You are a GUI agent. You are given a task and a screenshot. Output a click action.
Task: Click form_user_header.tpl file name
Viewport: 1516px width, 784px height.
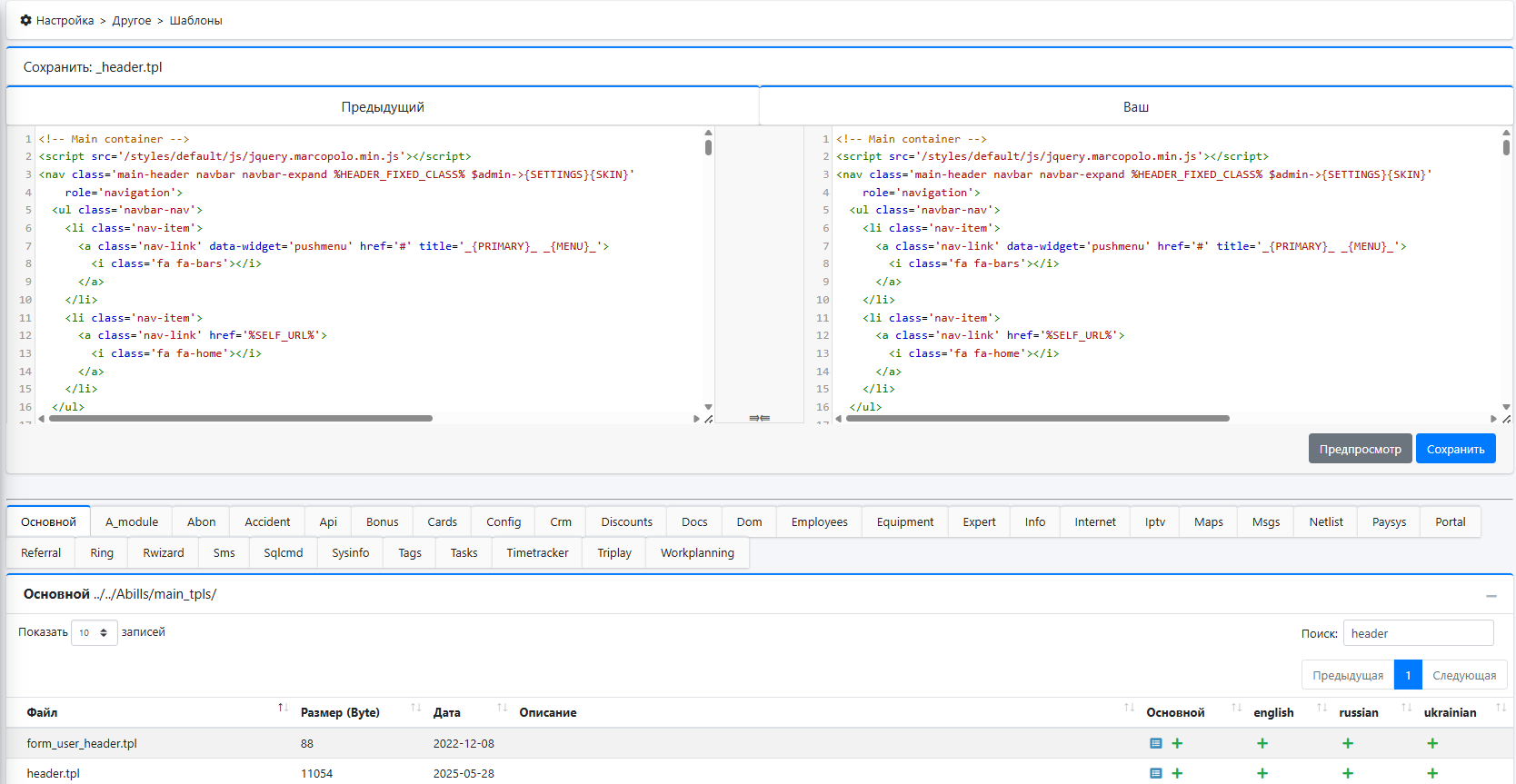82,743
